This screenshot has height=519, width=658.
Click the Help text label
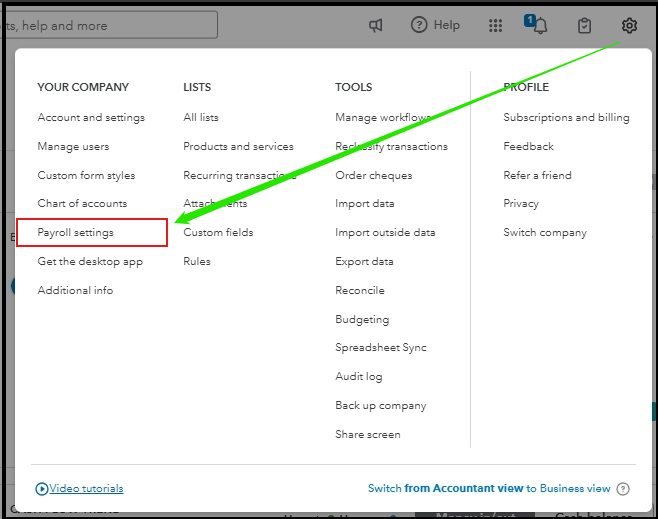446,25
